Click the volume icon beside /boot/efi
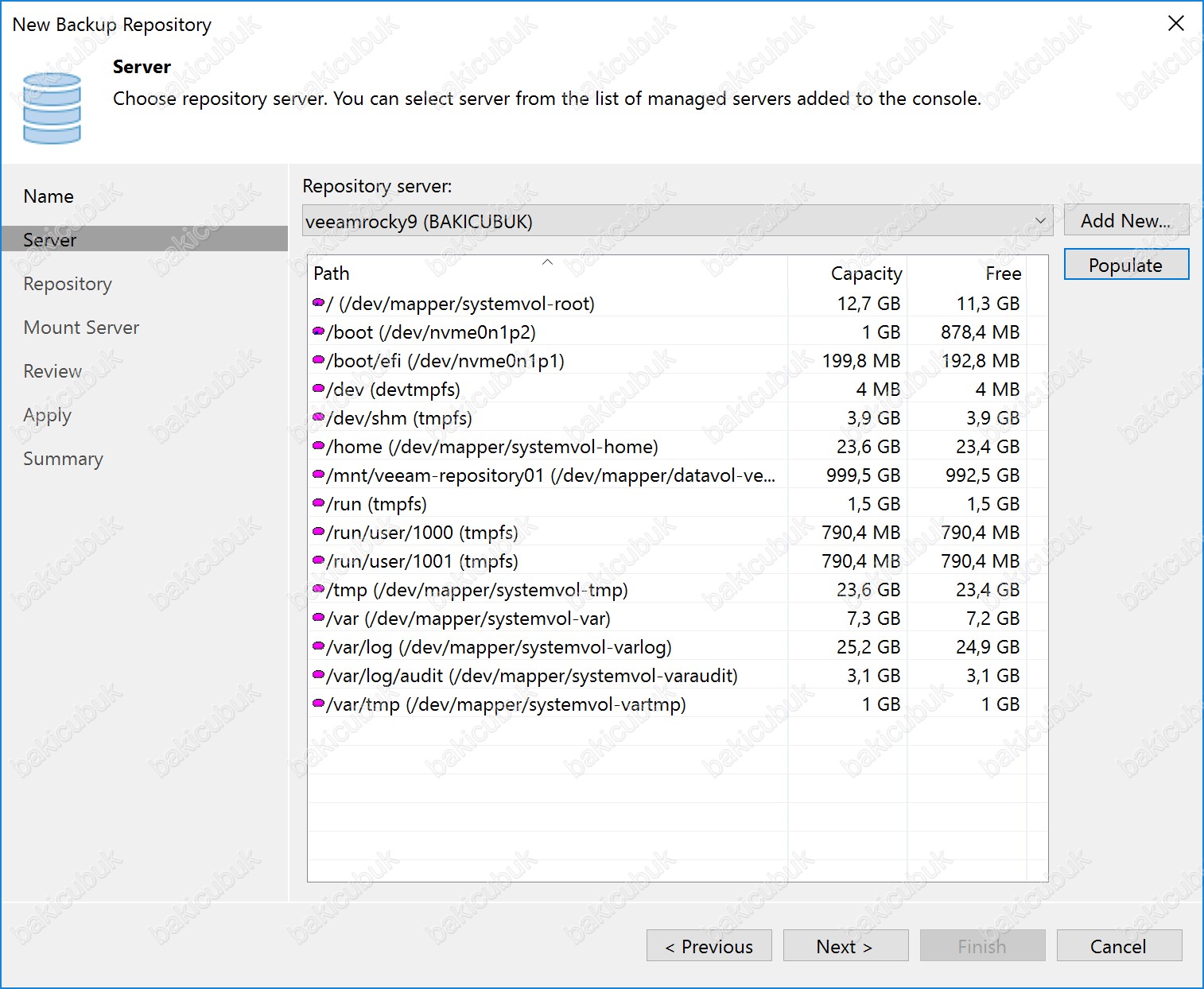The width and height of the screenshot is (1204, 989). 319,360
